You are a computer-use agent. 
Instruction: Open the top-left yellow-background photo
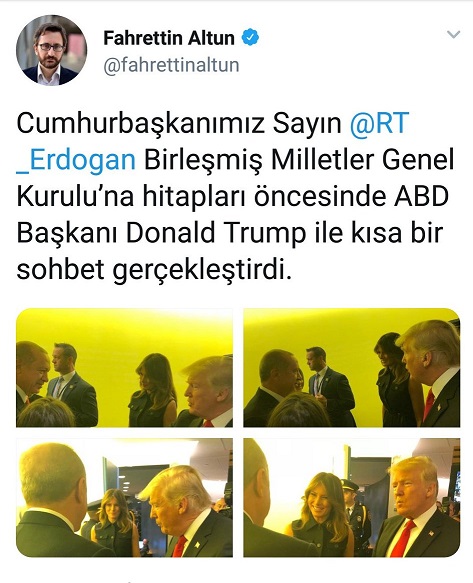click(x=124, y=367)
